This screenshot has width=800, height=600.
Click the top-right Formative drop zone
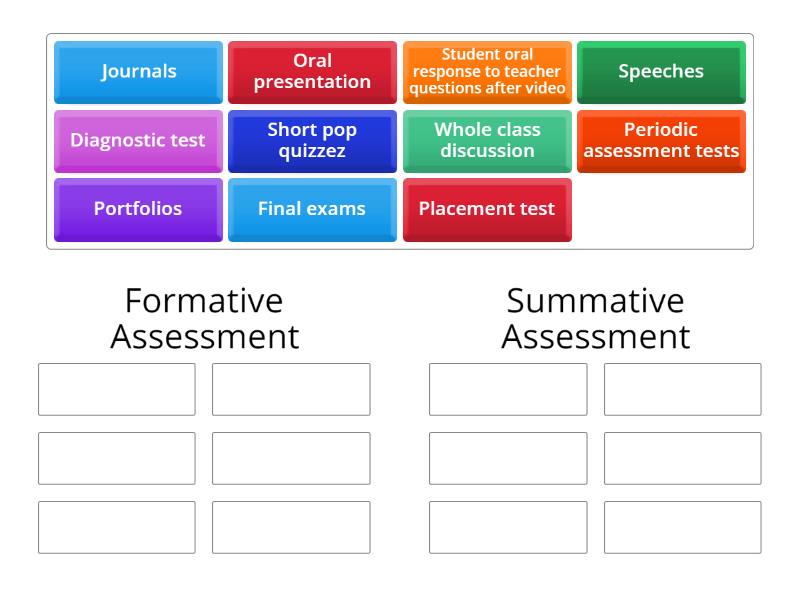(x=290, y=389)
